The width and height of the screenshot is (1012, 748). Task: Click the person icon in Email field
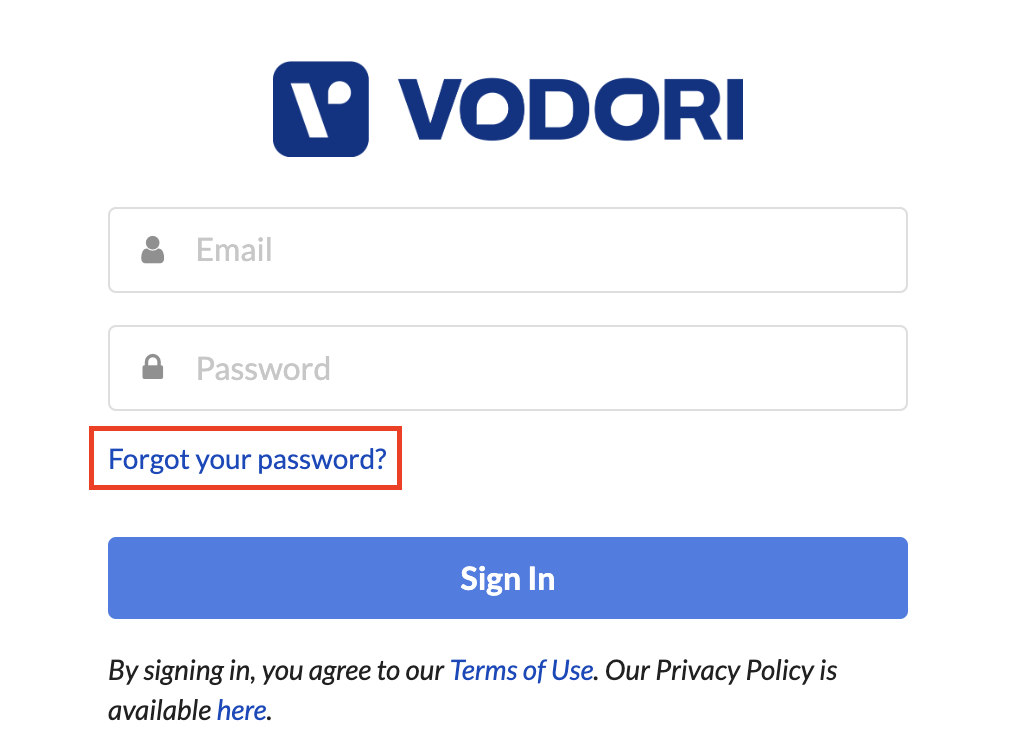click(x=153, y=250)
